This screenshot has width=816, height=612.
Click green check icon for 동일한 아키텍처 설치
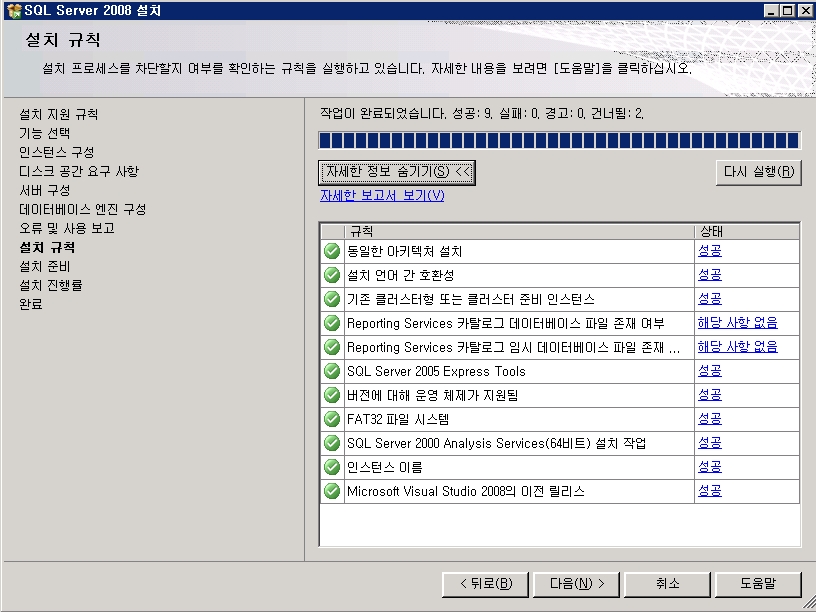(x=332, y=251)
